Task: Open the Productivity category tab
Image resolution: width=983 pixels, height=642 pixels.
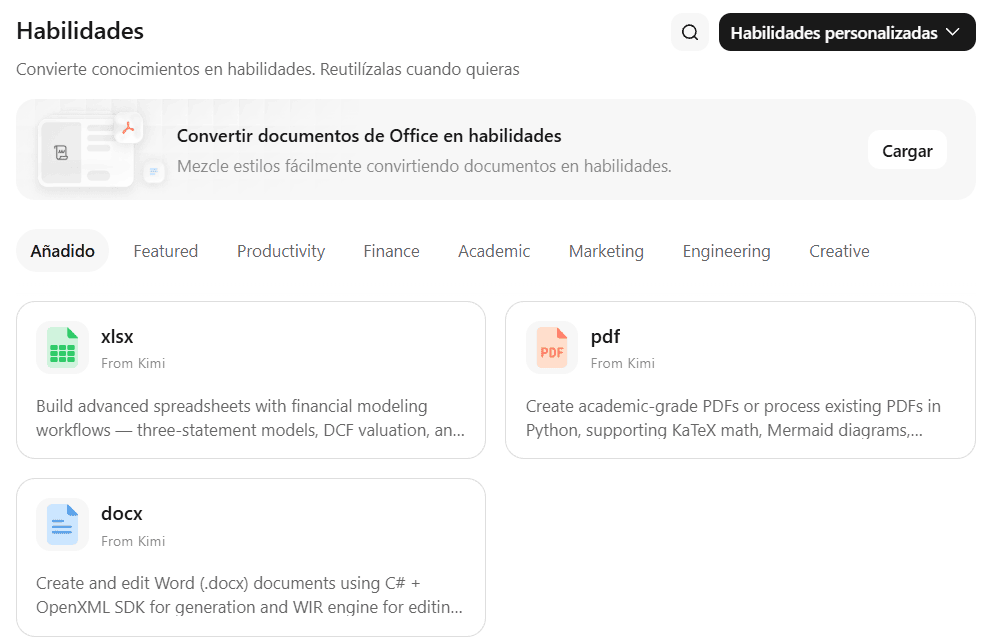Action: point(281,251)
